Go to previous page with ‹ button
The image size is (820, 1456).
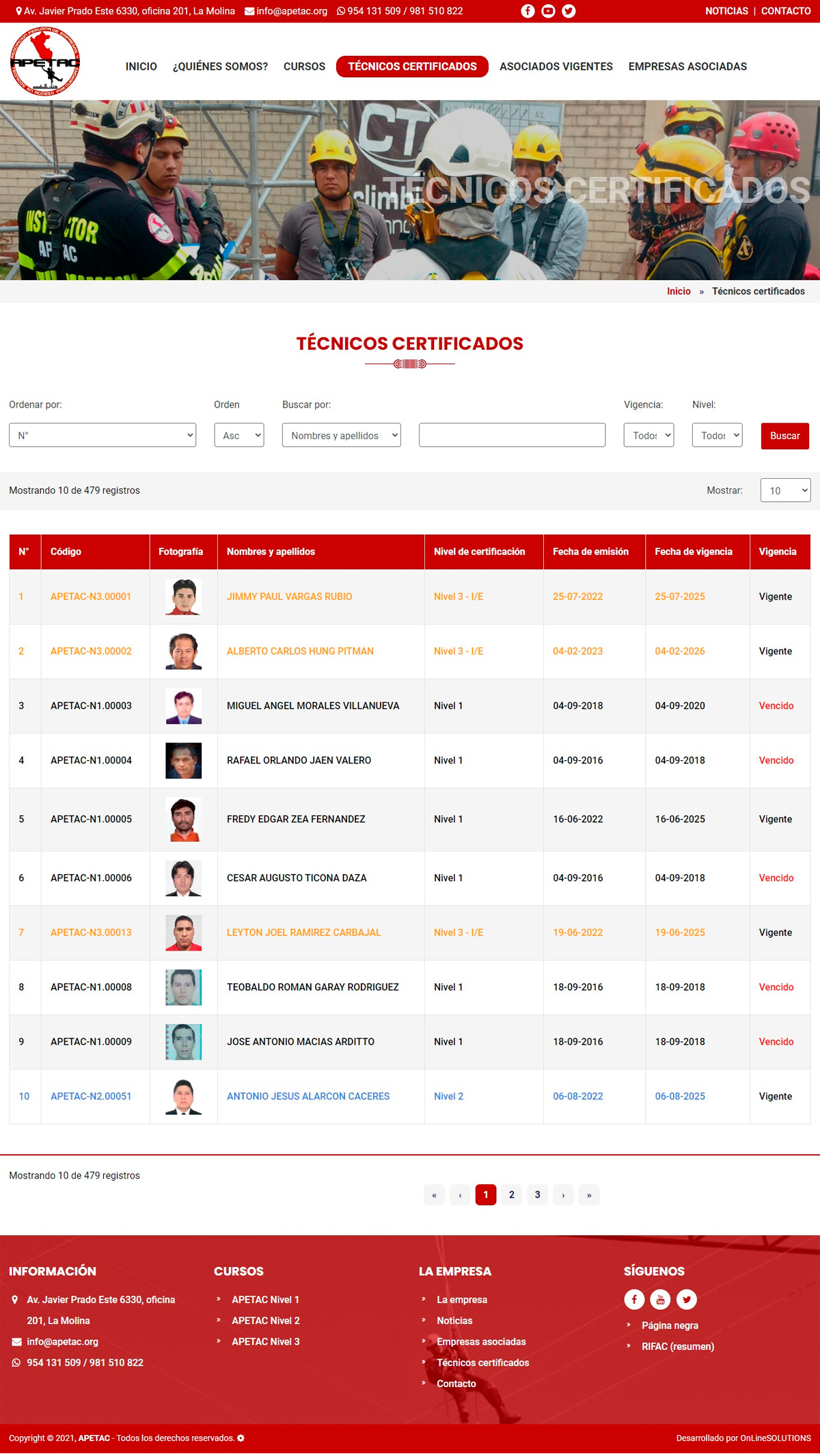[x=460, y=1194]
